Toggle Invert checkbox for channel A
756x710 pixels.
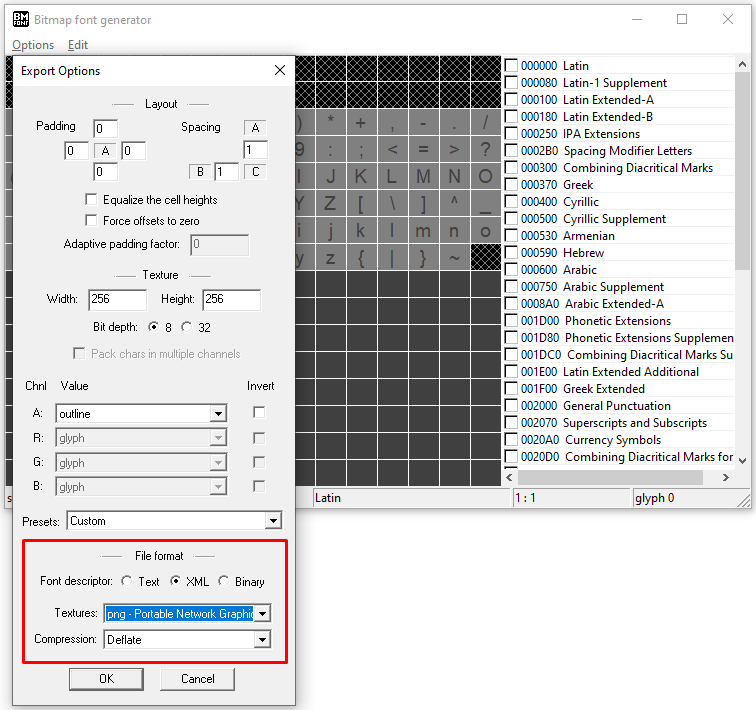point(259,413)
